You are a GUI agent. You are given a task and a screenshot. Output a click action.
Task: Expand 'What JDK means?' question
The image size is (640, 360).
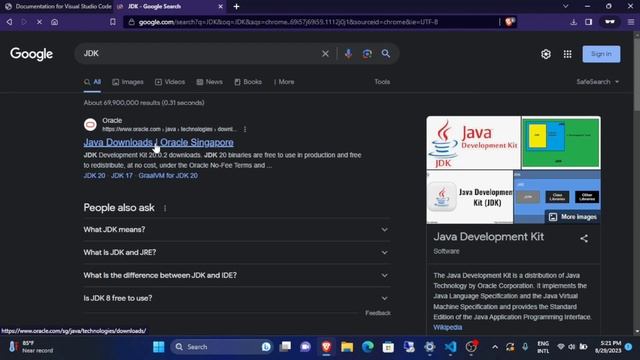(236, 229)
